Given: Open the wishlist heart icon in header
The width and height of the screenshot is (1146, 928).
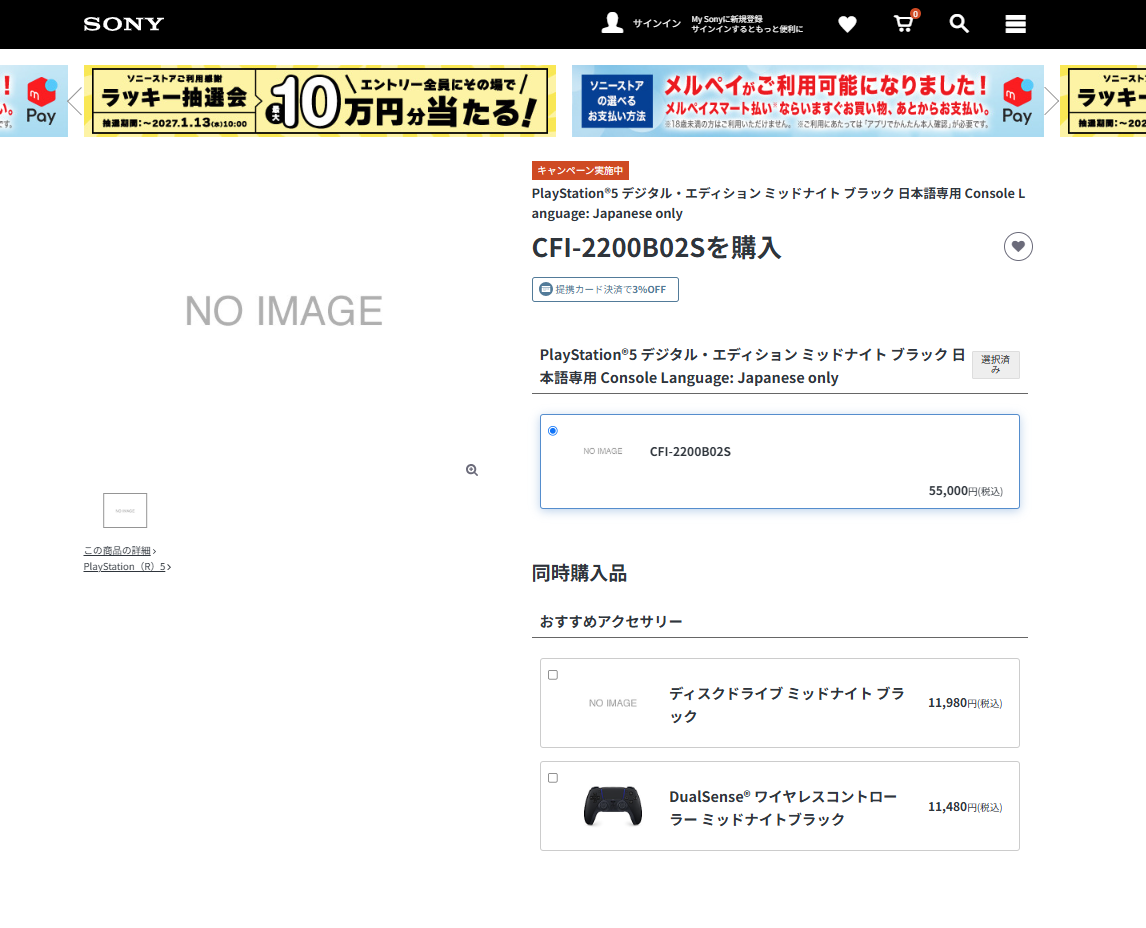Looking at the screenshot, I should [x=847, y=24].
